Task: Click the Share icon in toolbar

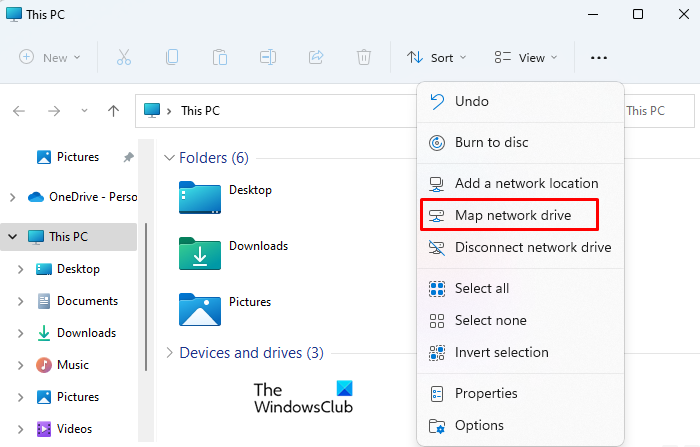Action: pyautogui.click(x=316, y=57)
